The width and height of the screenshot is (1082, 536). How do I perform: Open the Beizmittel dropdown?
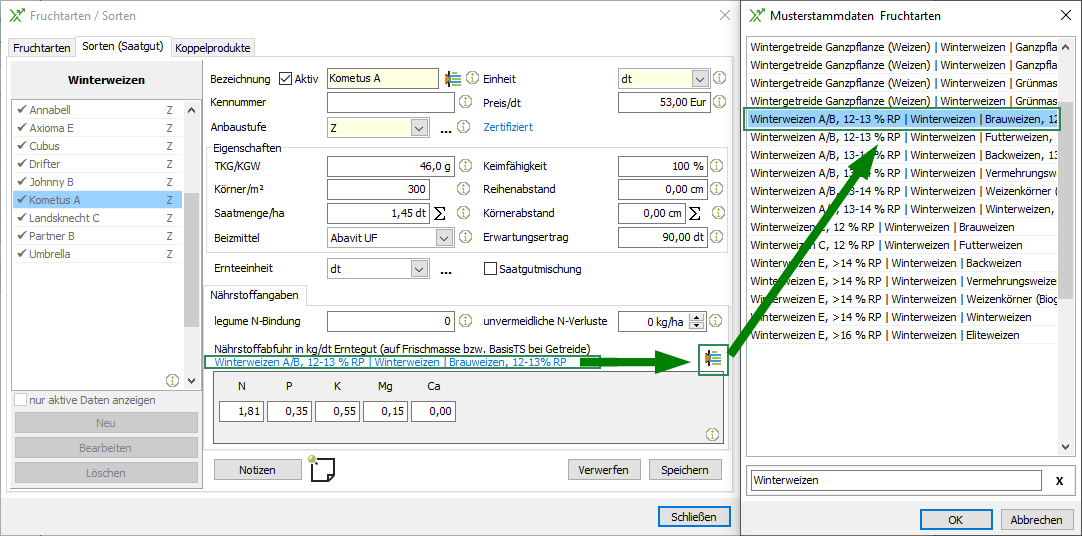pyautogui.click(x=444, y=238)
